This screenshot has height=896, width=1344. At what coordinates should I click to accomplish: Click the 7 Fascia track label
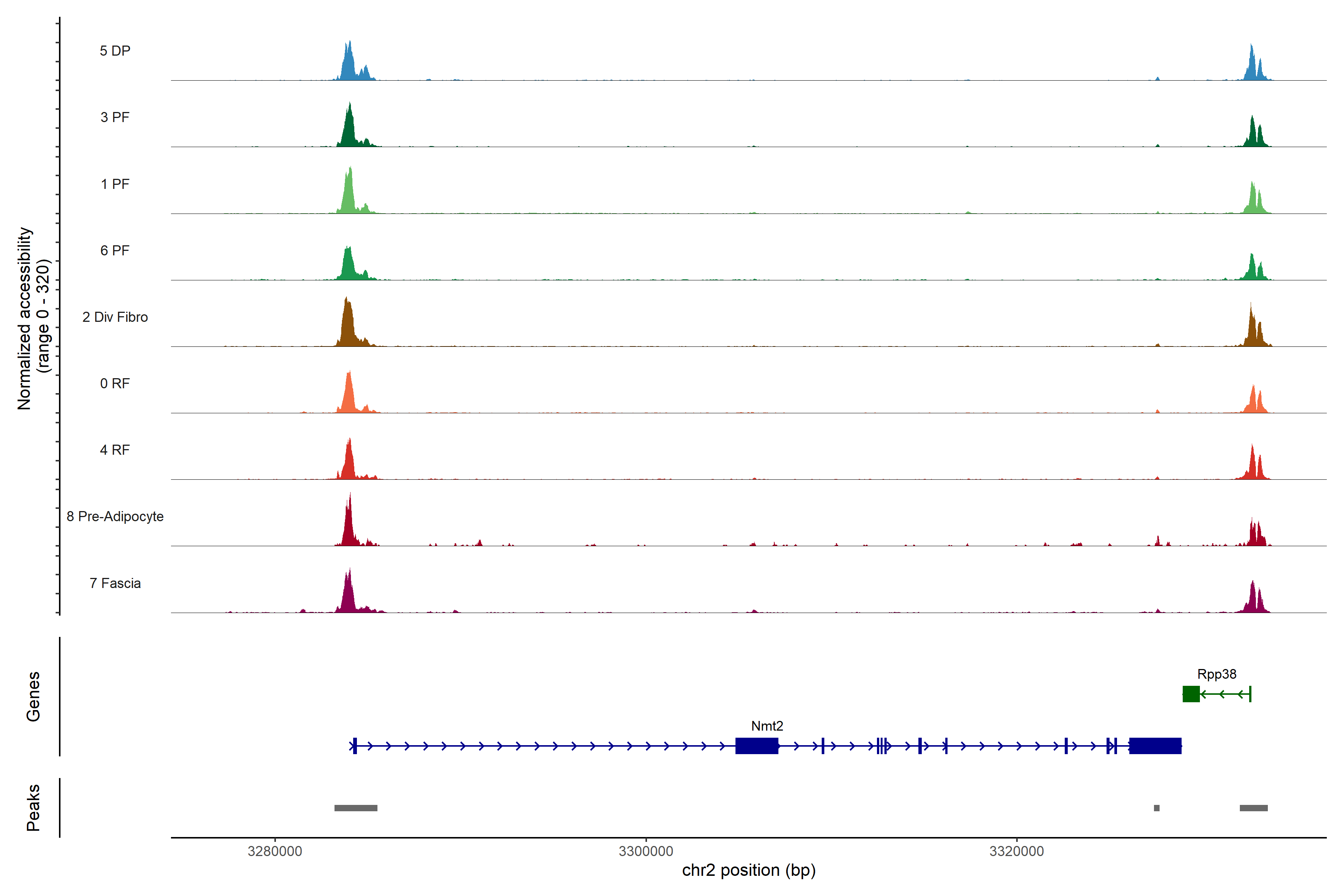pyautogui.click(x=115, y=583)
